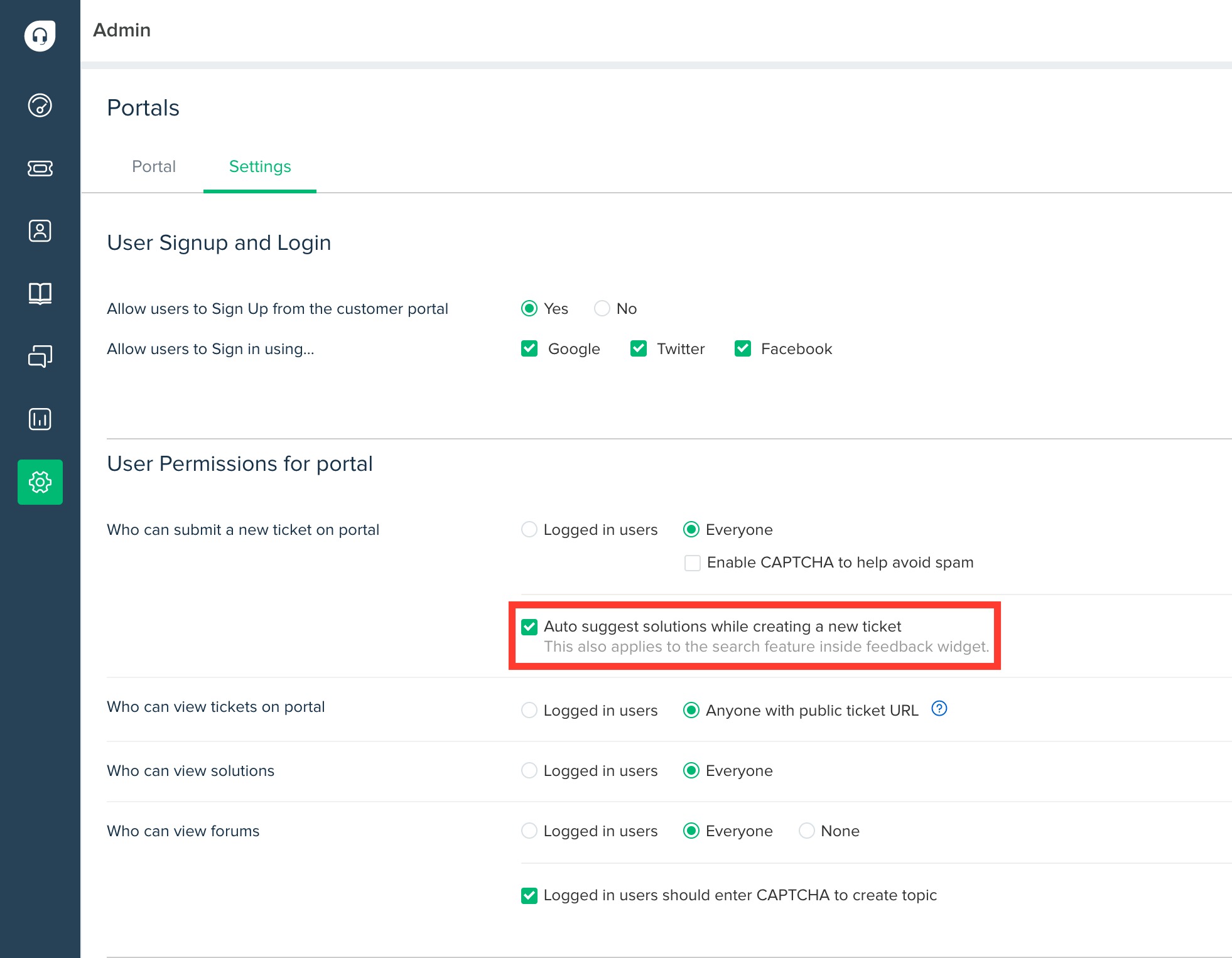Choose Logged in users for submitting tickets

coord(529,529)
